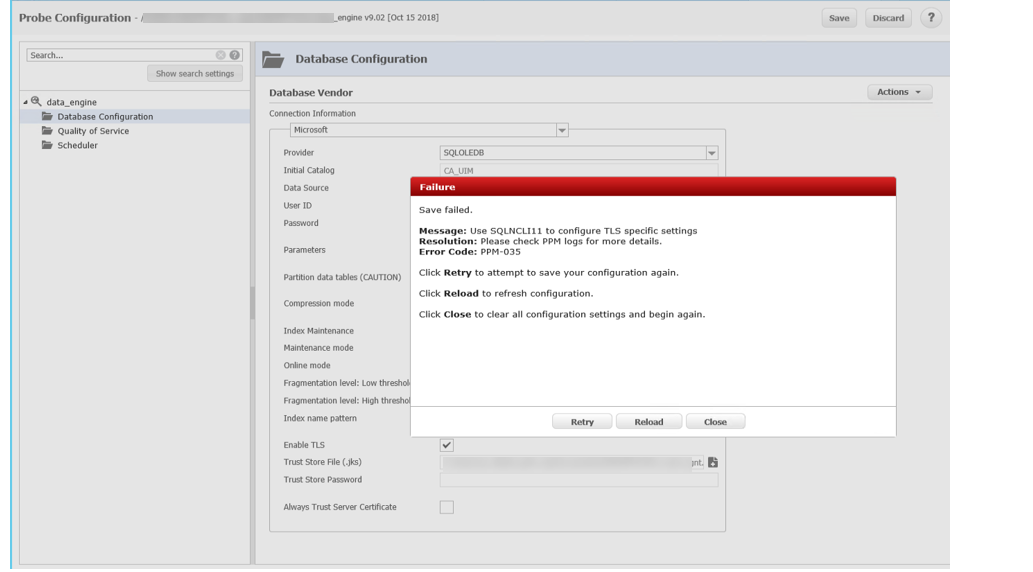
Task: Click the Show search settings button
Action: coord(195,74)
